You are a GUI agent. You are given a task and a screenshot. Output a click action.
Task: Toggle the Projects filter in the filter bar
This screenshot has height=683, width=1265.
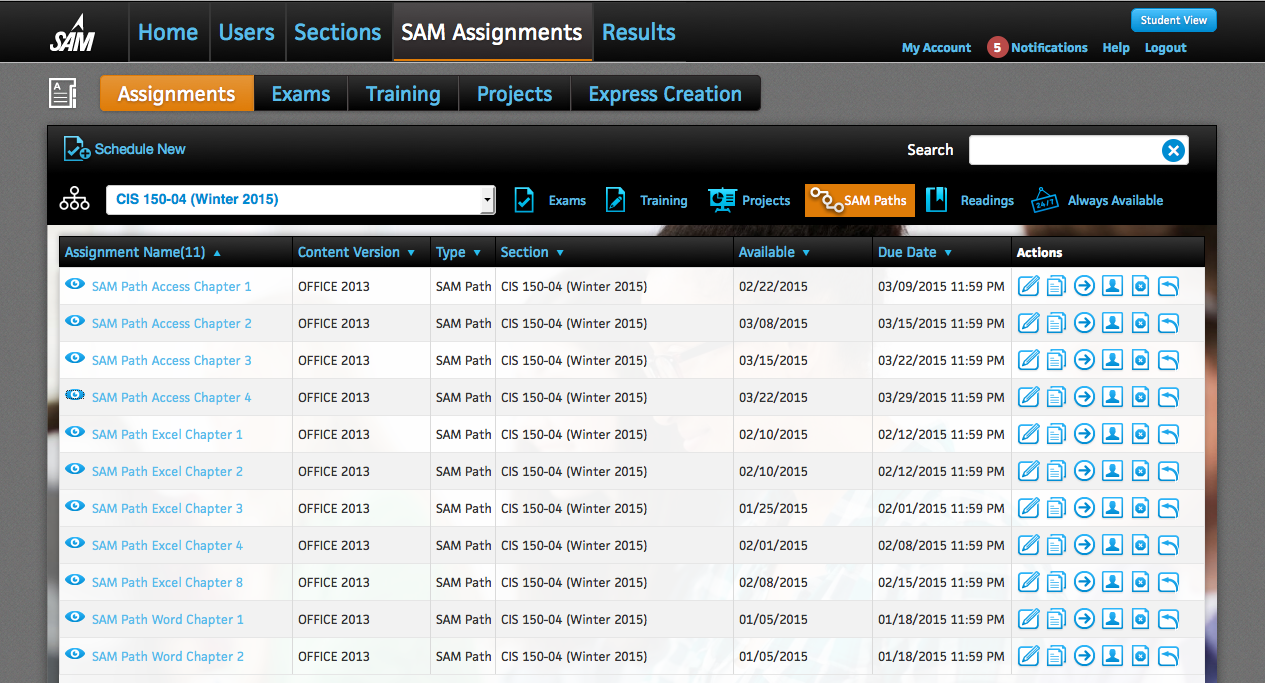tap(749, 200)
